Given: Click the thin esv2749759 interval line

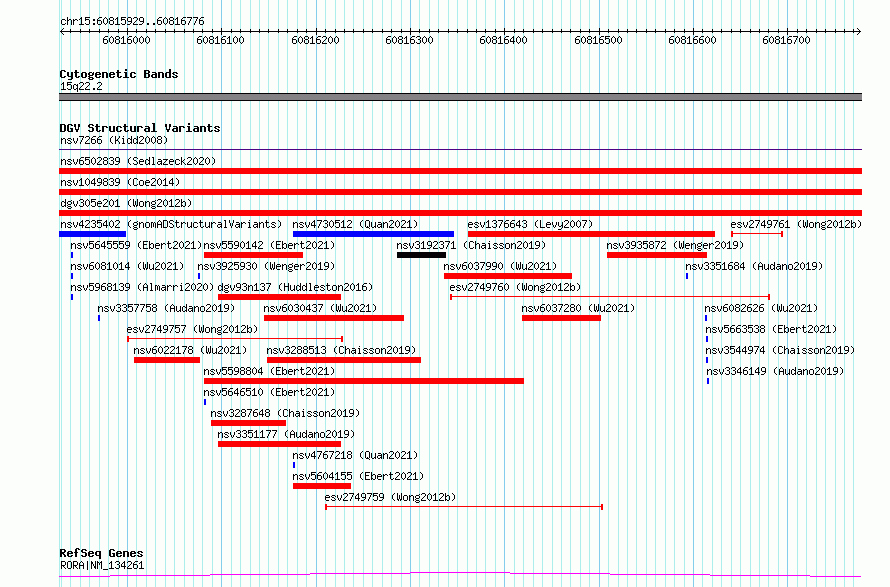Looking at the screenshot, I should click(464, 506).
